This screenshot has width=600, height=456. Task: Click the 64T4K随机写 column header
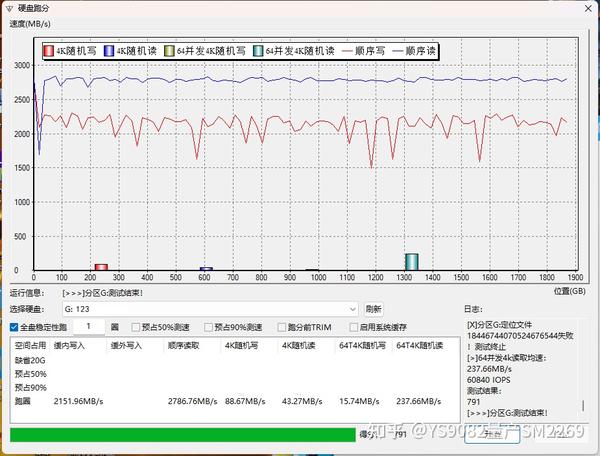[x=362, y=345]
